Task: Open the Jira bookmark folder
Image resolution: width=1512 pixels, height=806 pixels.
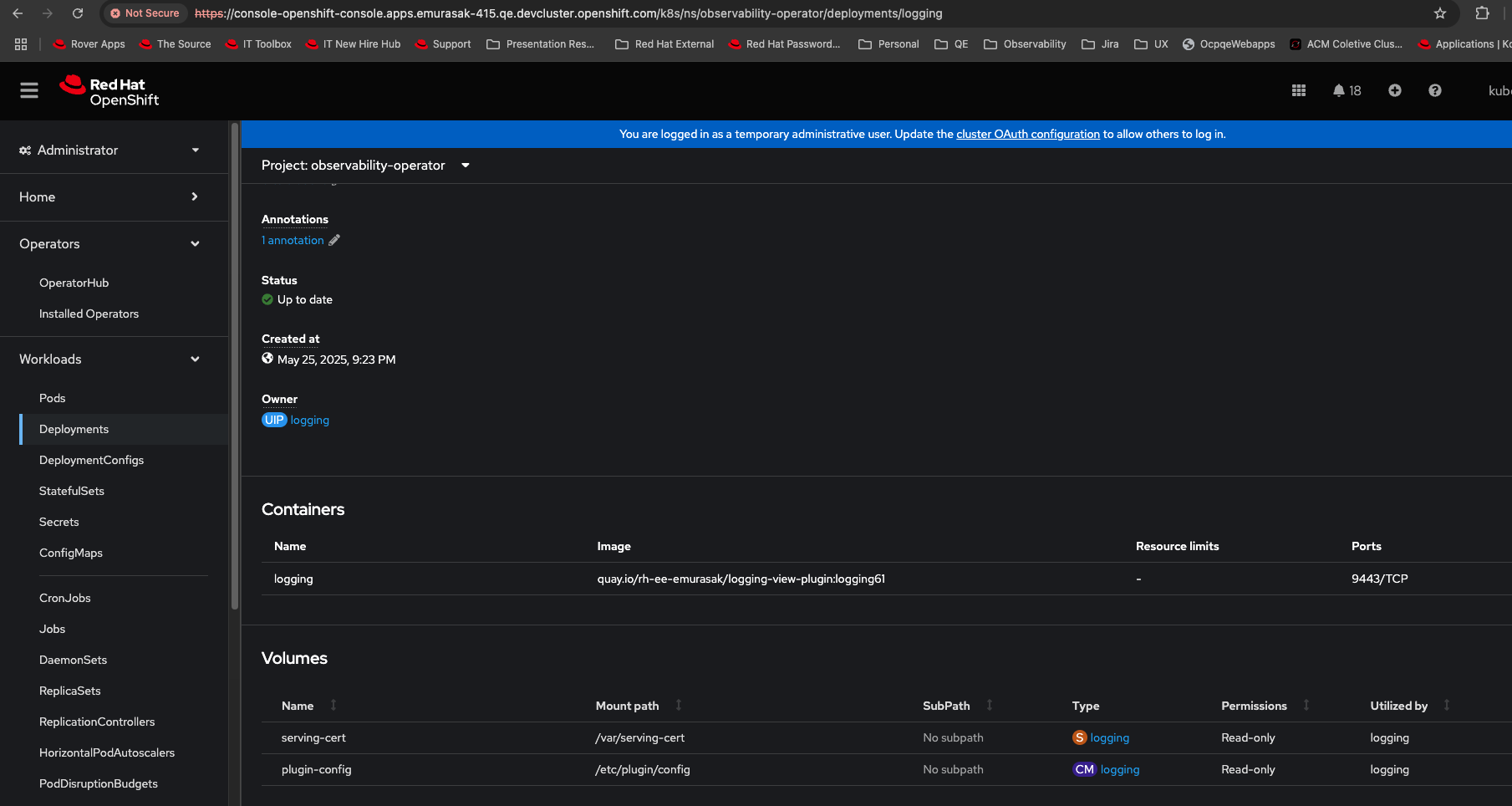Action: (1100, 44)
